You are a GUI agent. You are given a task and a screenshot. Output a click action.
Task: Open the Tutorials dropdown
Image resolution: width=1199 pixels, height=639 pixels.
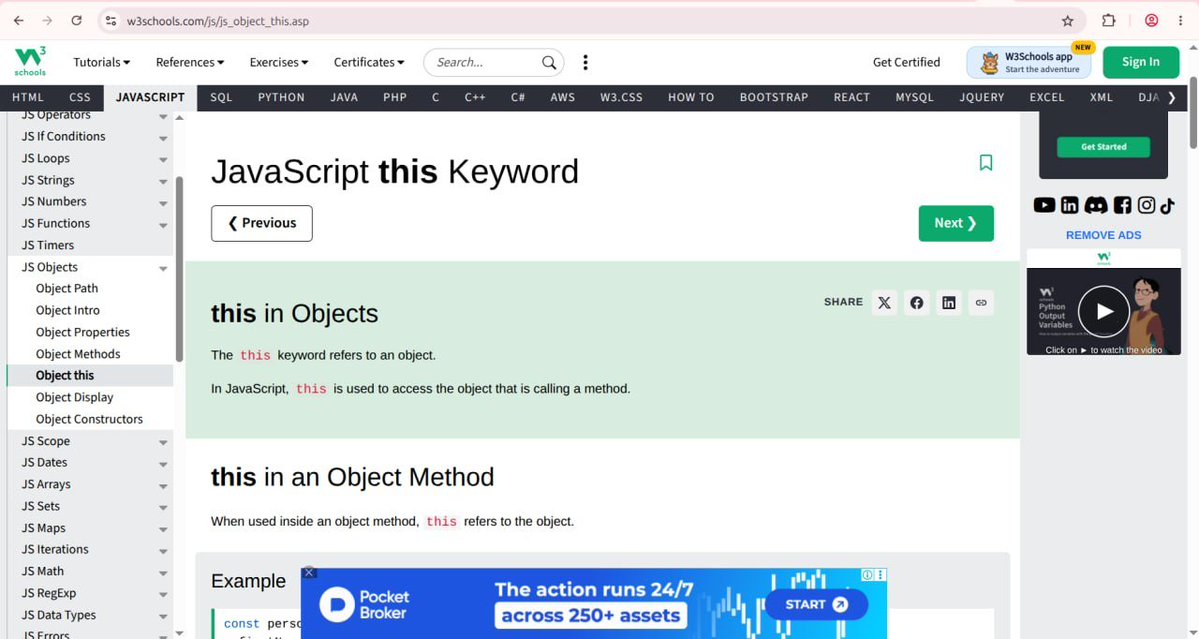click(x=102, y=62)
